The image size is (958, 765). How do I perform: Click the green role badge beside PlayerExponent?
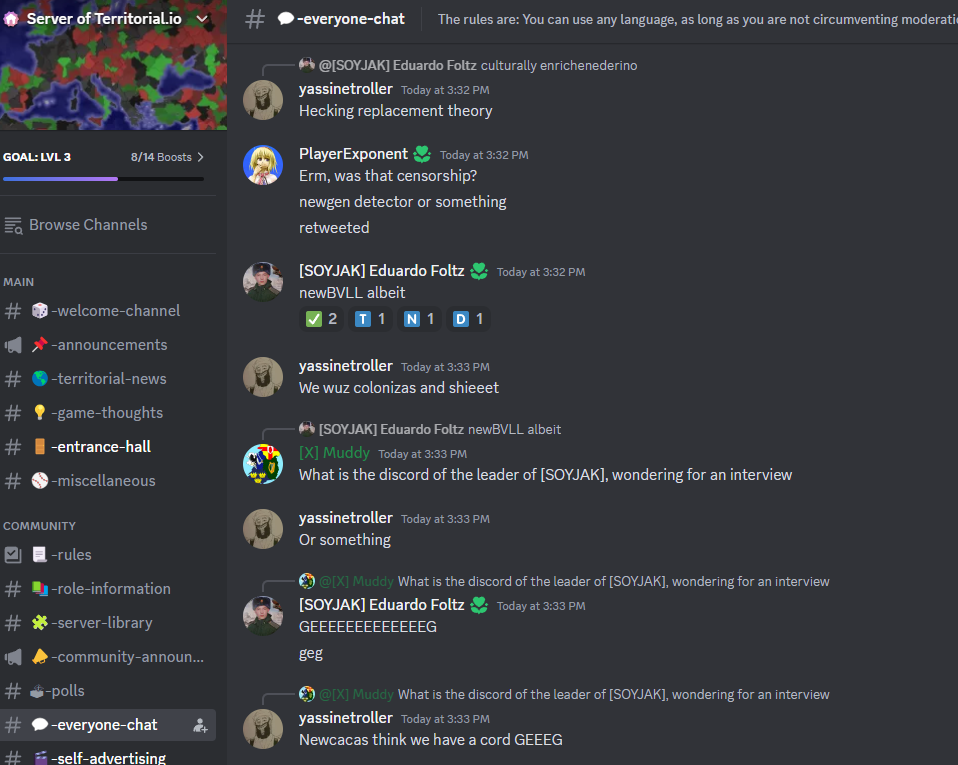422,154
